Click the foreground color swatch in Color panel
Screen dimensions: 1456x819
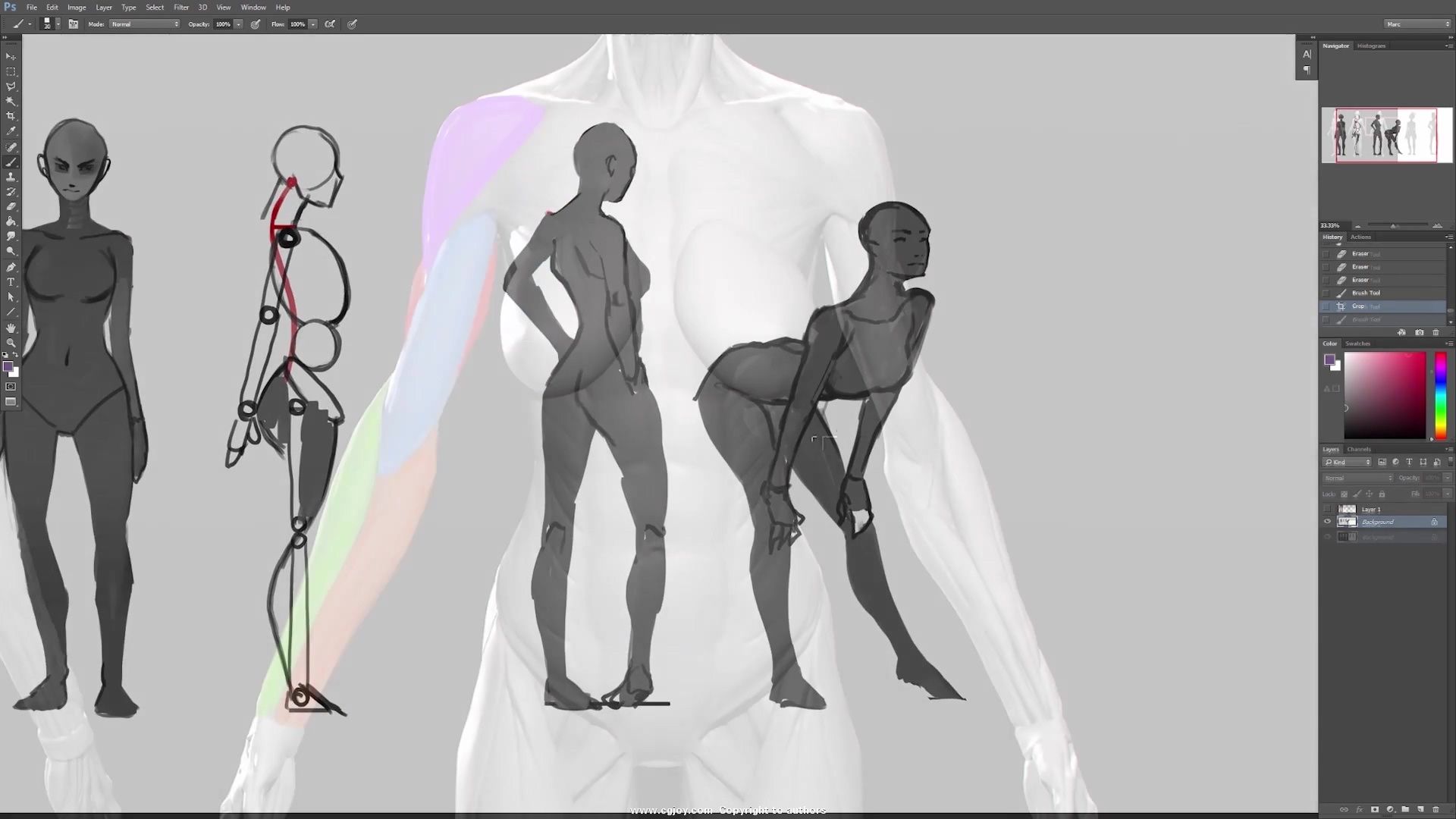click(1329, 360)
